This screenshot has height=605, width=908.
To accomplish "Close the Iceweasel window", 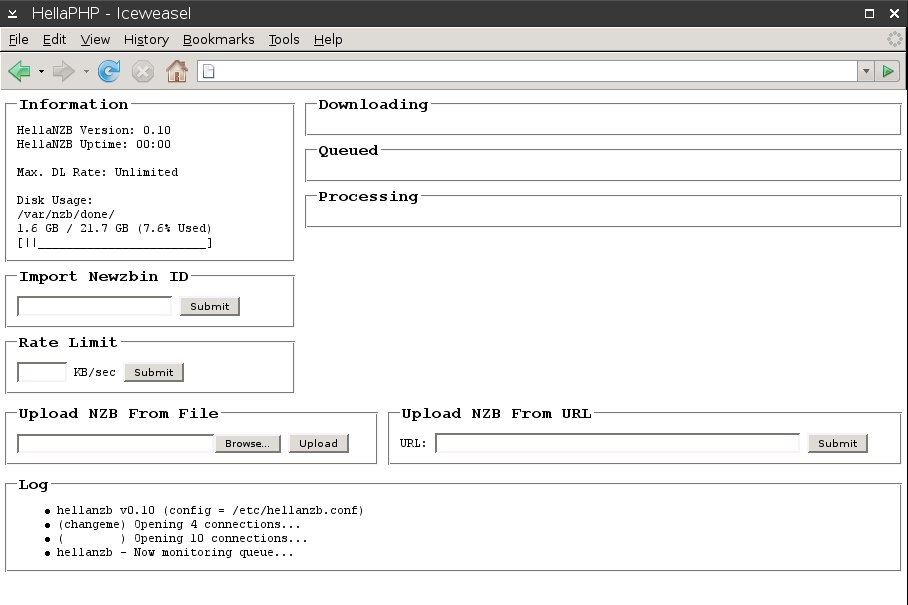I will tap(894, 13).
